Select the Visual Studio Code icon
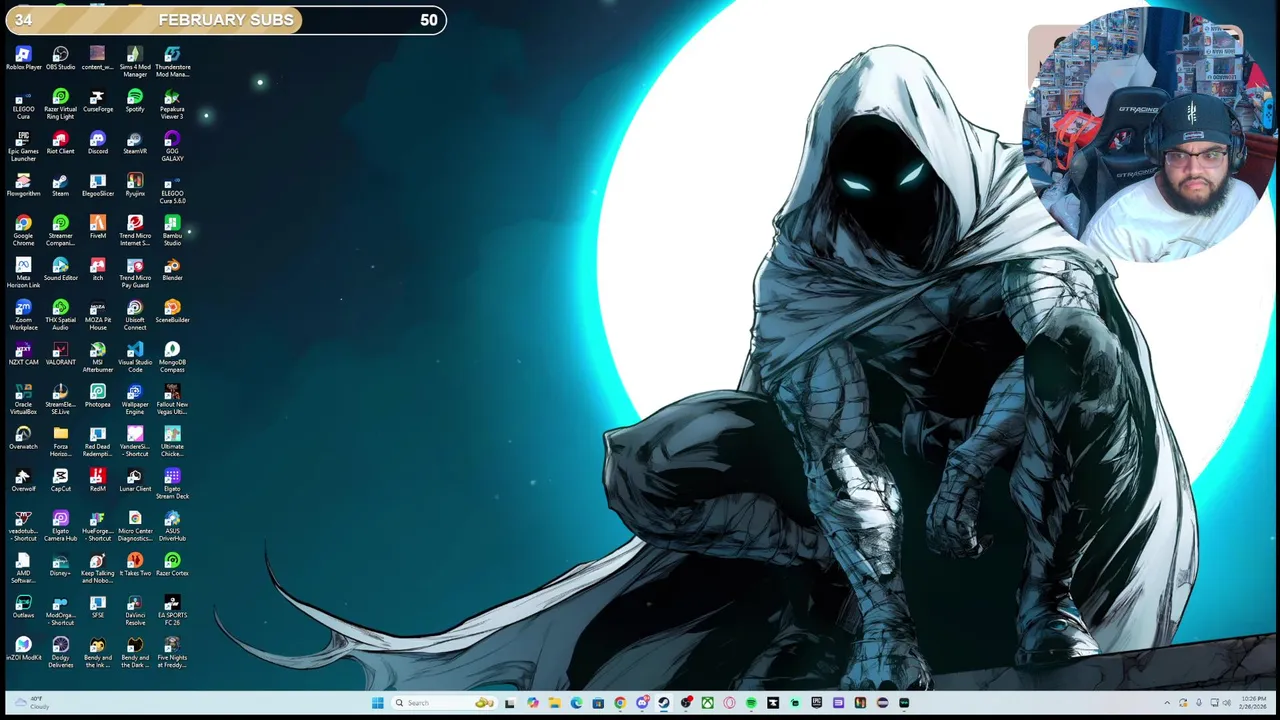The image size is (1280, 720). (135, 357)
